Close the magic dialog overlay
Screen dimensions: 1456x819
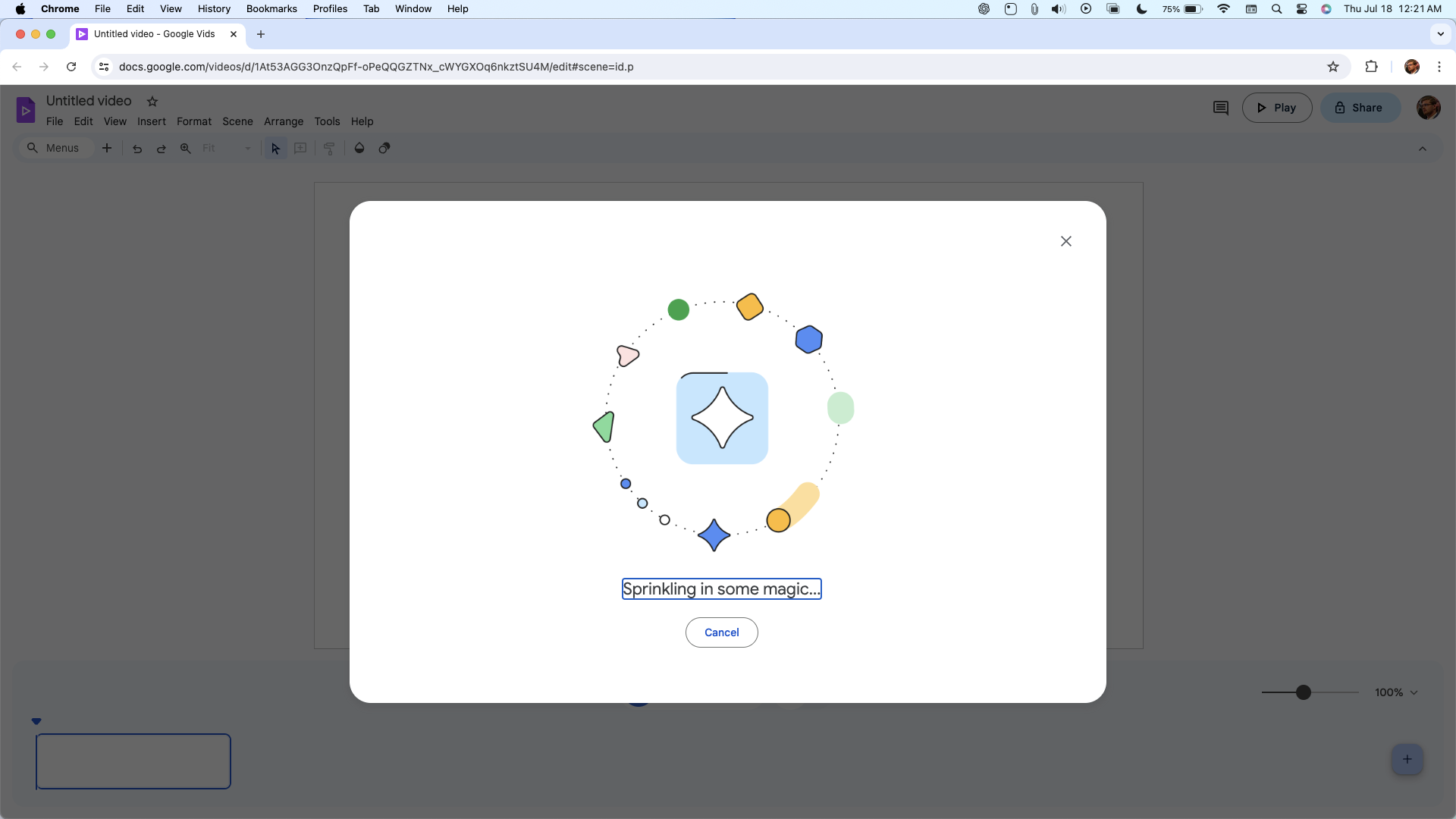coord(1066,241)
